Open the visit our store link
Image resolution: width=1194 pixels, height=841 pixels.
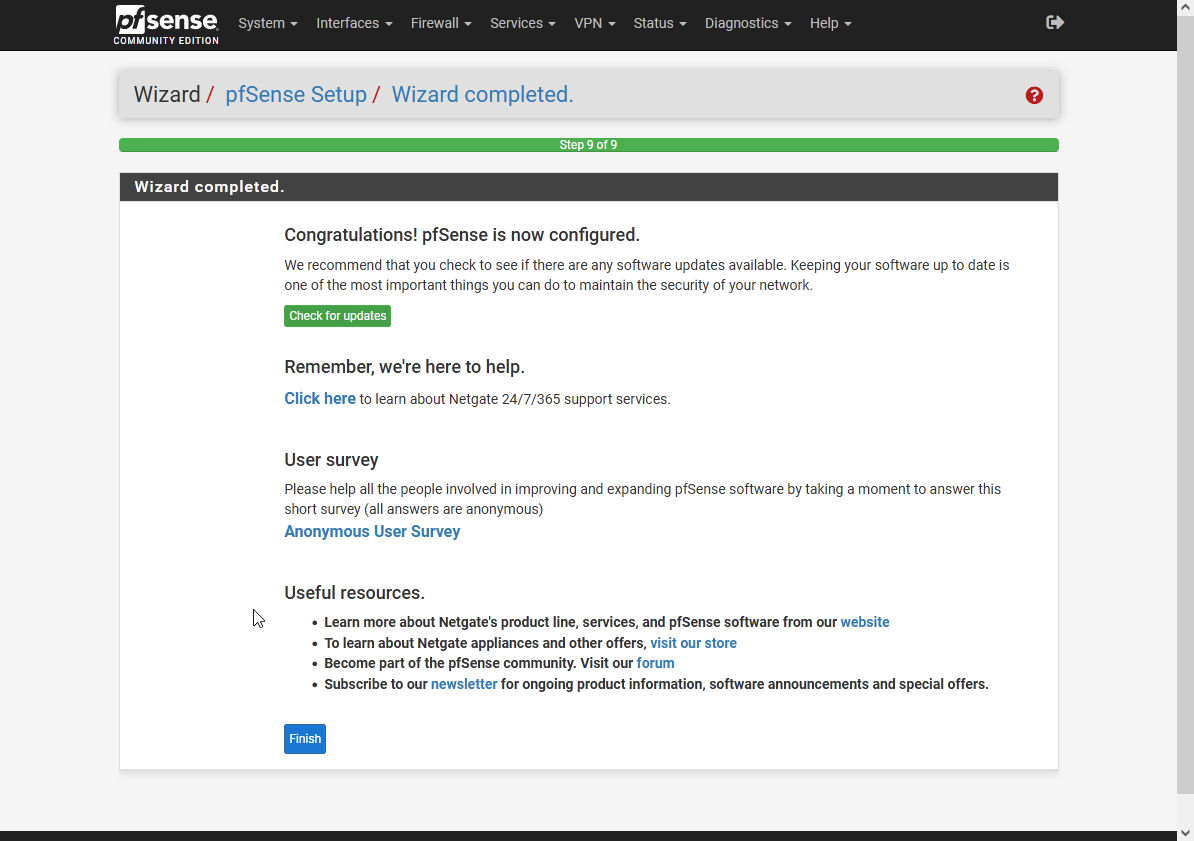(693, 642)
